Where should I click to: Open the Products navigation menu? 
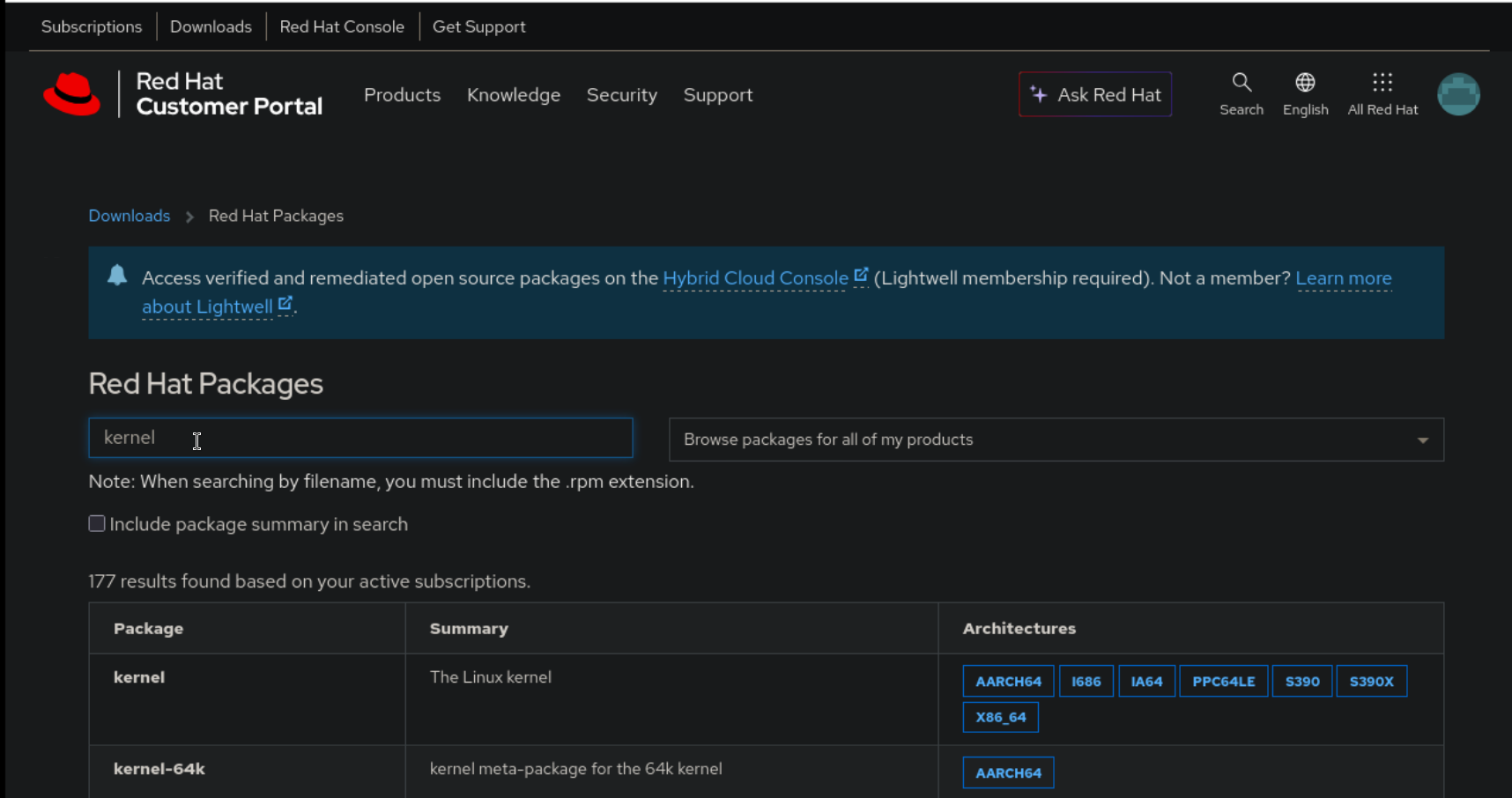pyautogui.click(x=402, y=95)
